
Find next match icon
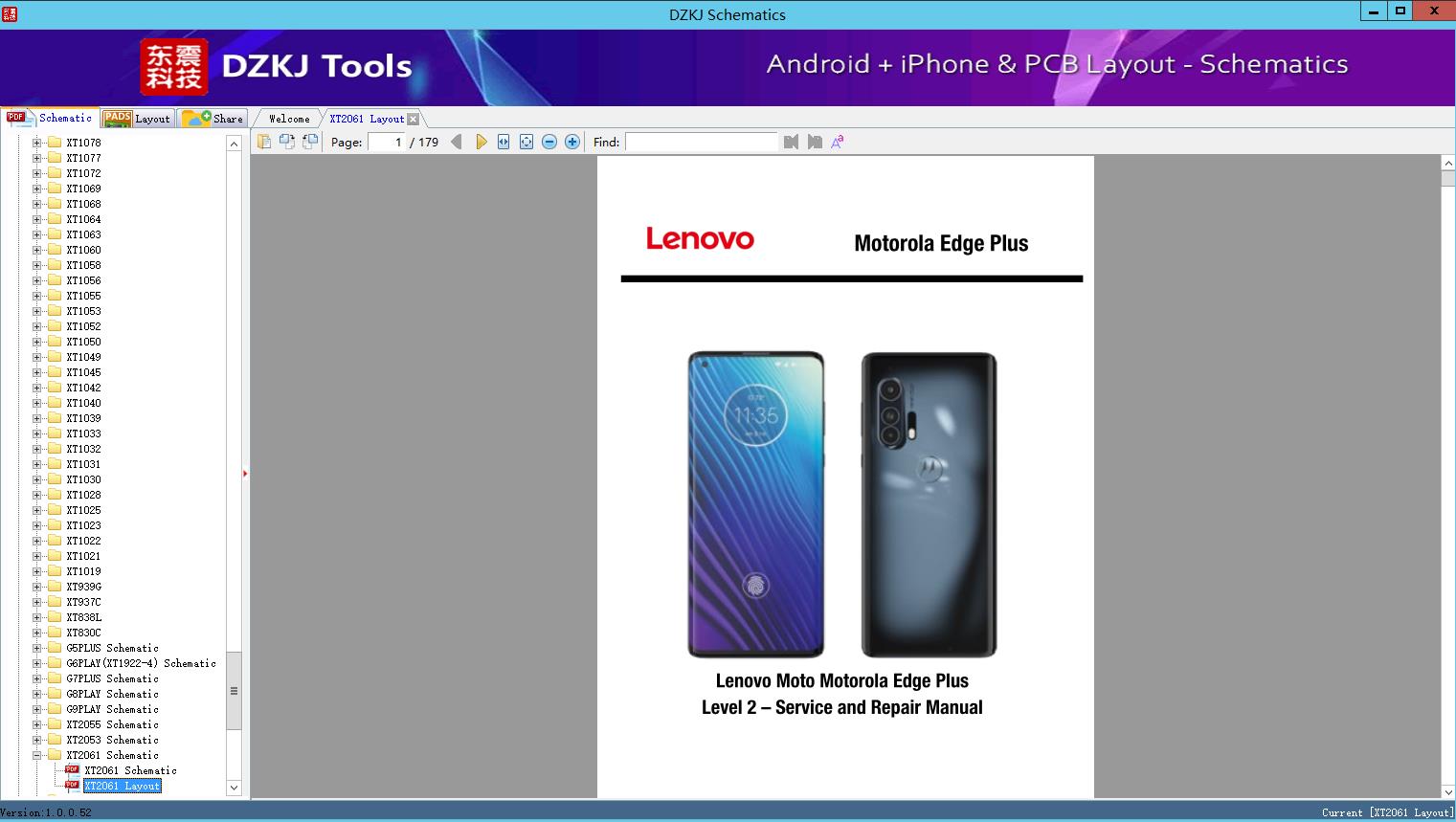tap(815, 142)
